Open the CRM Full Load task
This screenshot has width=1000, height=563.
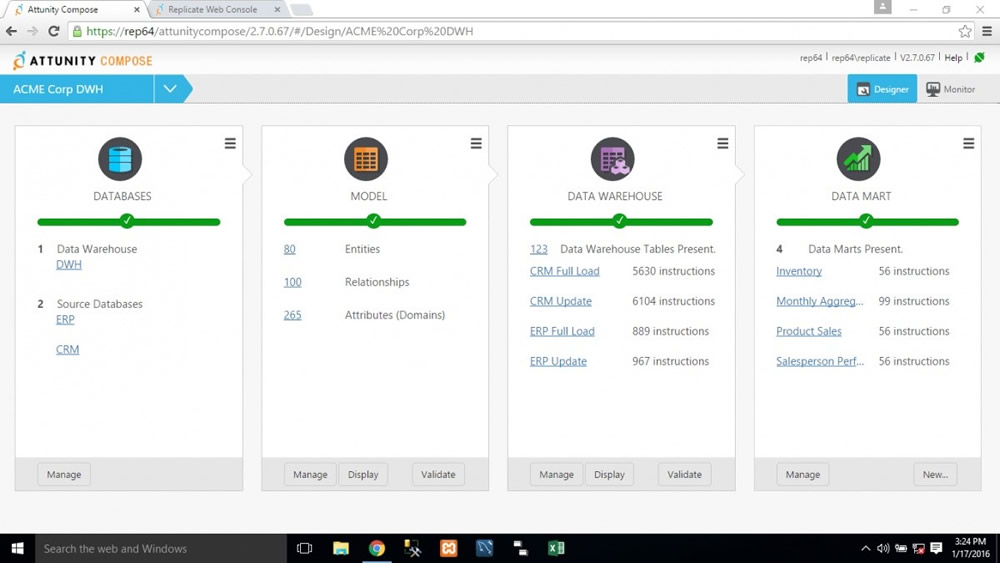pyautogui.click(x=564, y=271)
